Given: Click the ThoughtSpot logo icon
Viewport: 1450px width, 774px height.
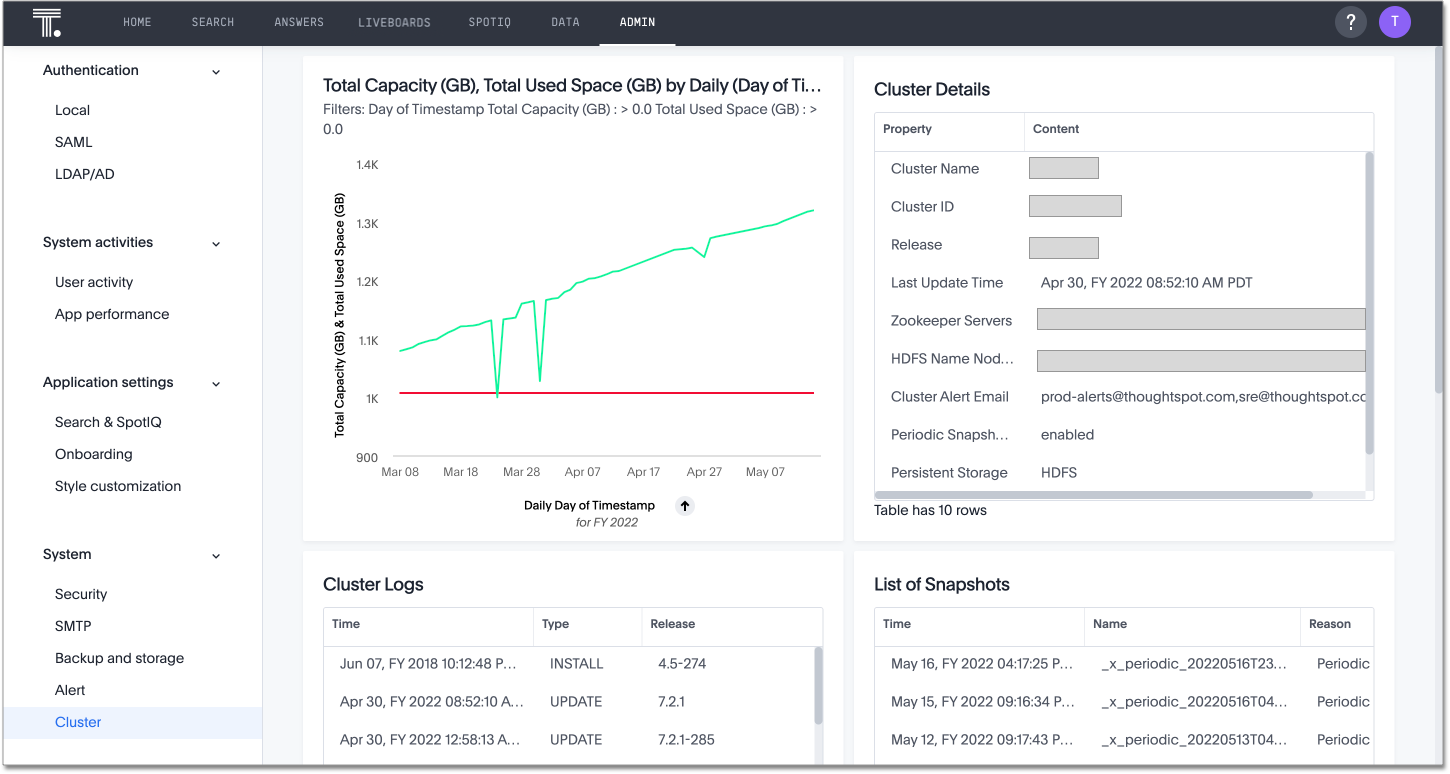Looking at the screenshot, I should 46,22.
